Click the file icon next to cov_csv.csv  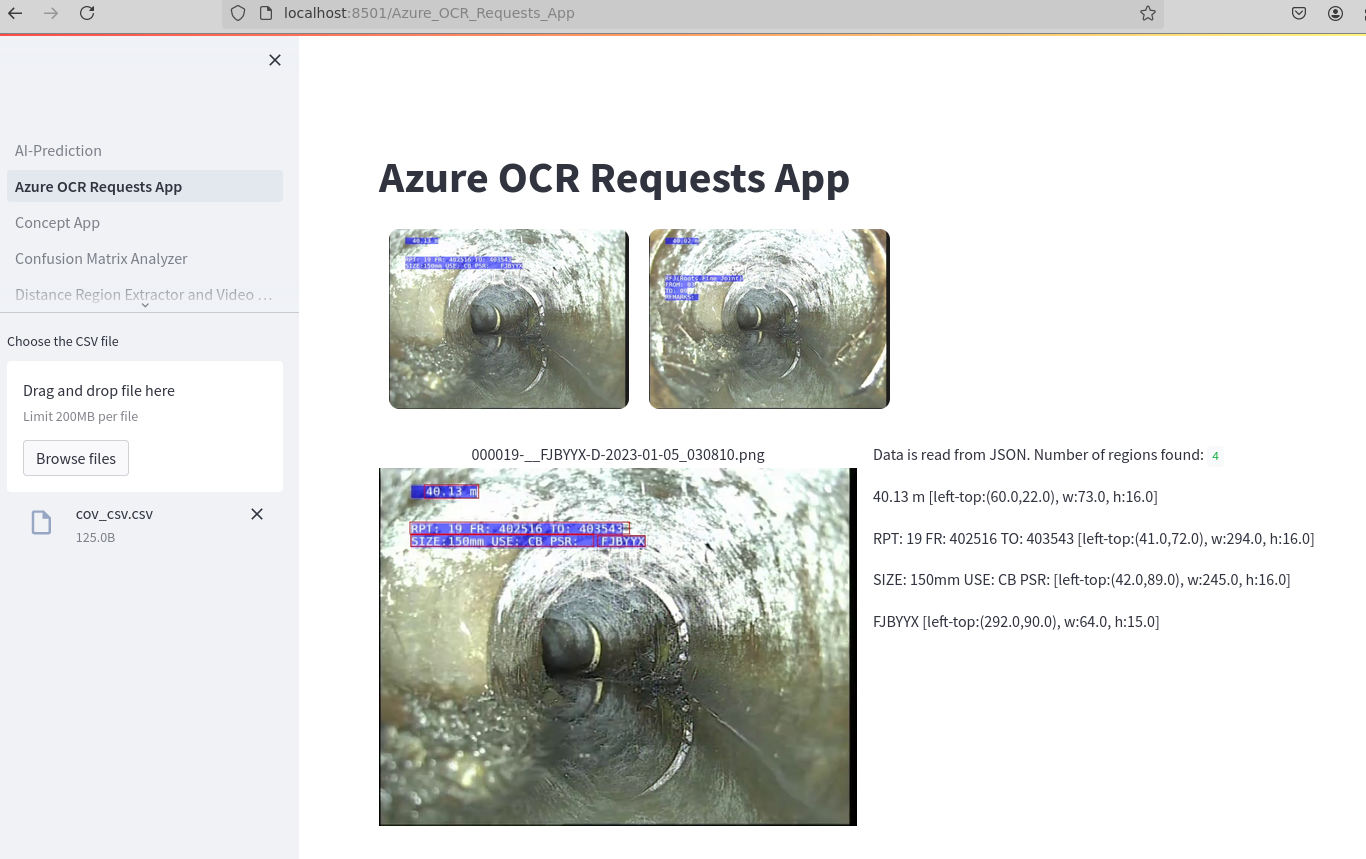point(41,522)
